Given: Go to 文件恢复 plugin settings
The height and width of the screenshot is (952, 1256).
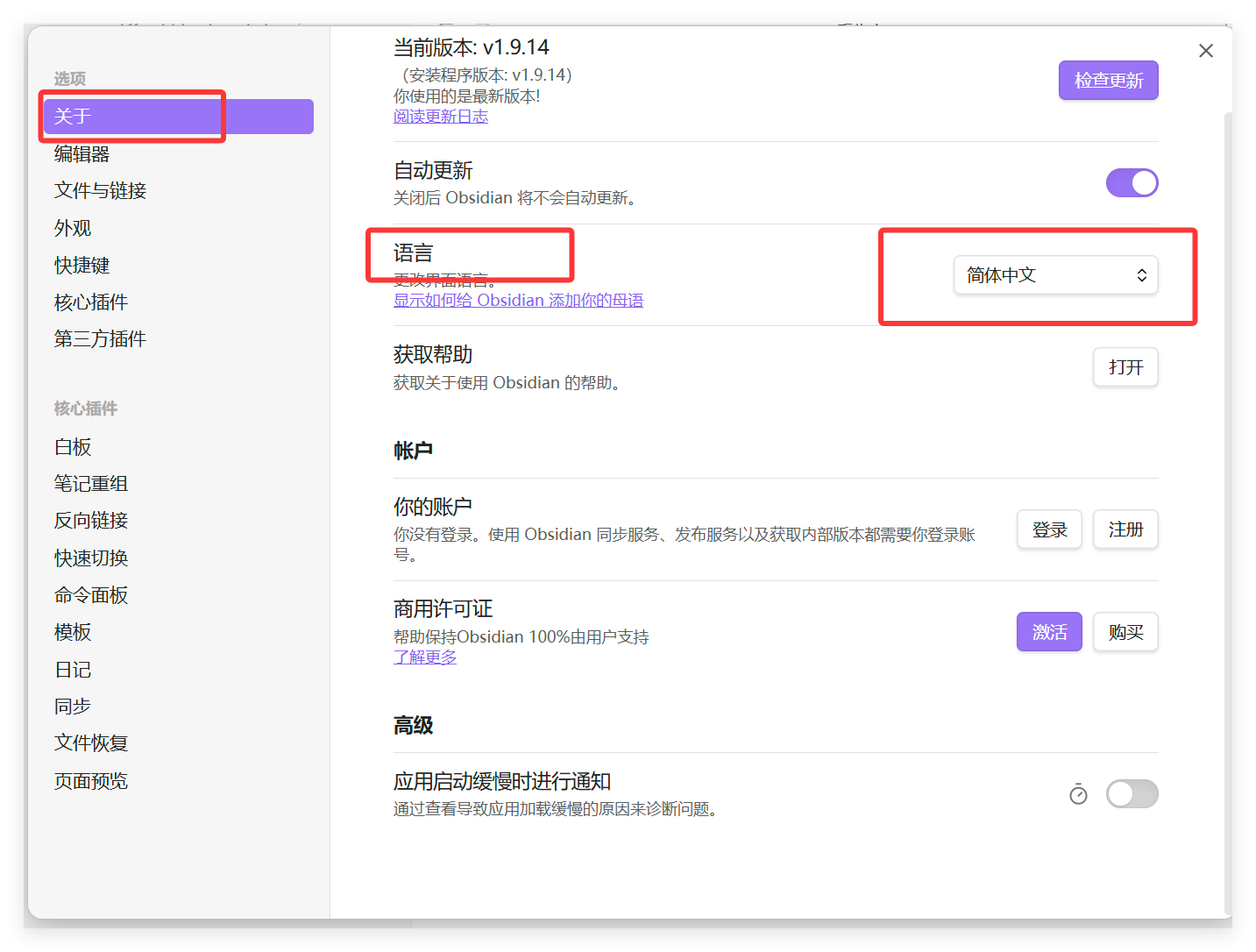Looking at the screenshot, I should click(178, 743).
